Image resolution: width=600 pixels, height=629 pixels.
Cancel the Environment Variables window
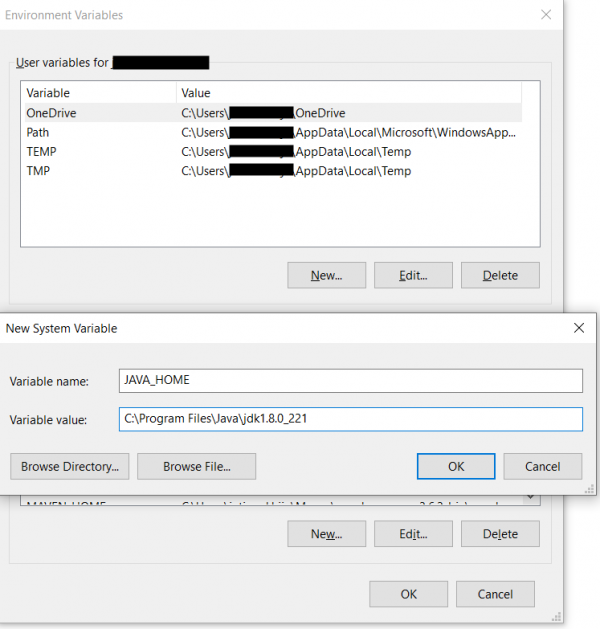pos(495,594)
